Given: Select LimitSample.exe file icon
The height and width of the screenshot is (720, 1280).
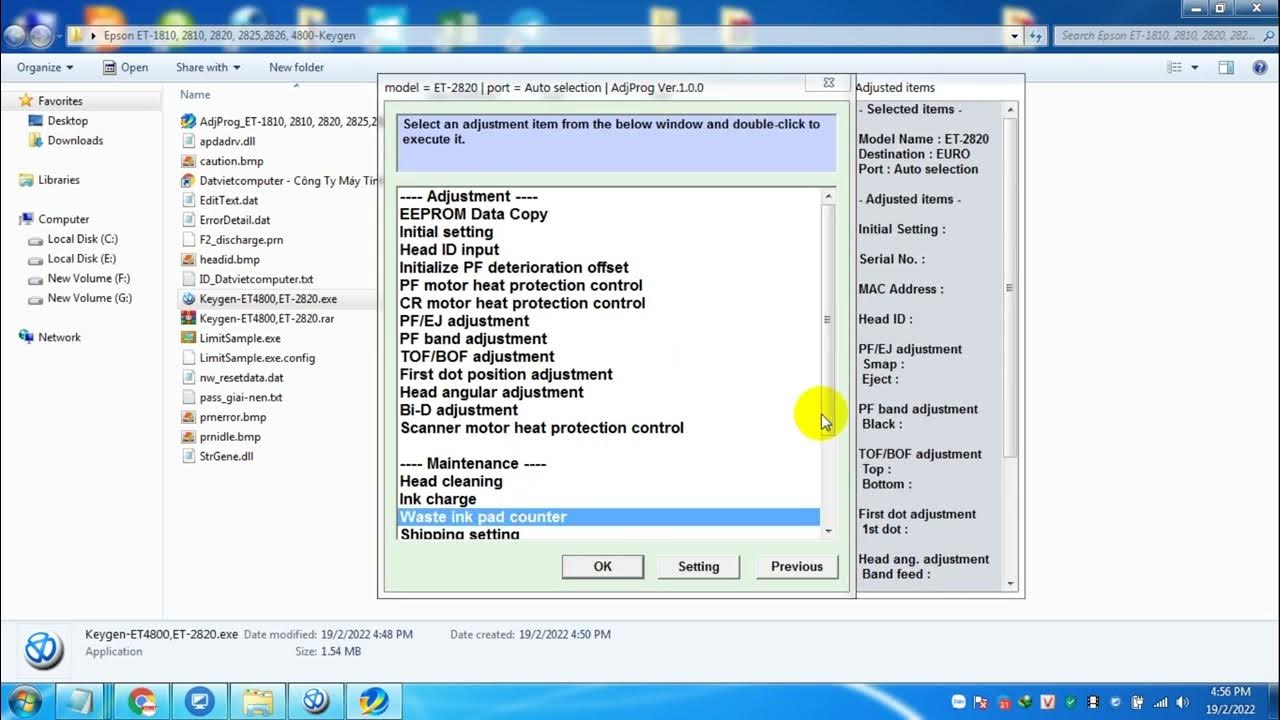Looking at the screenshot, I should [188, 338].
